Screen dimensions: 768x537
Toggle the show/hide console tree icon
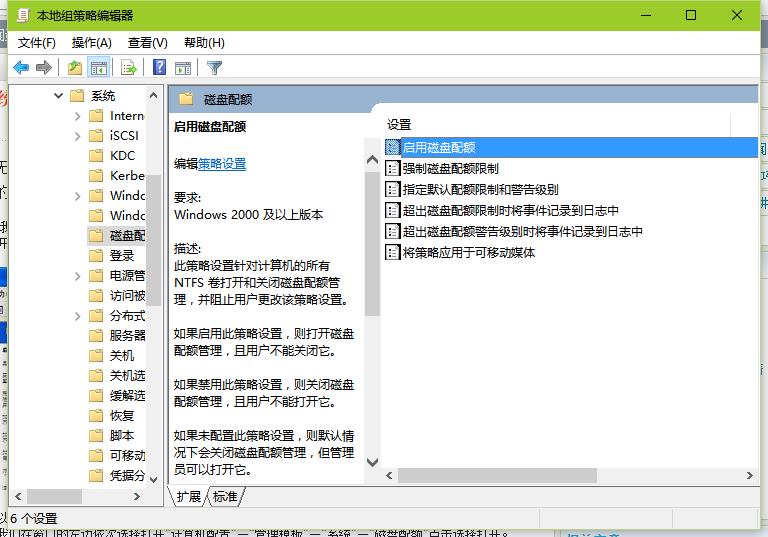pos(98,68)
